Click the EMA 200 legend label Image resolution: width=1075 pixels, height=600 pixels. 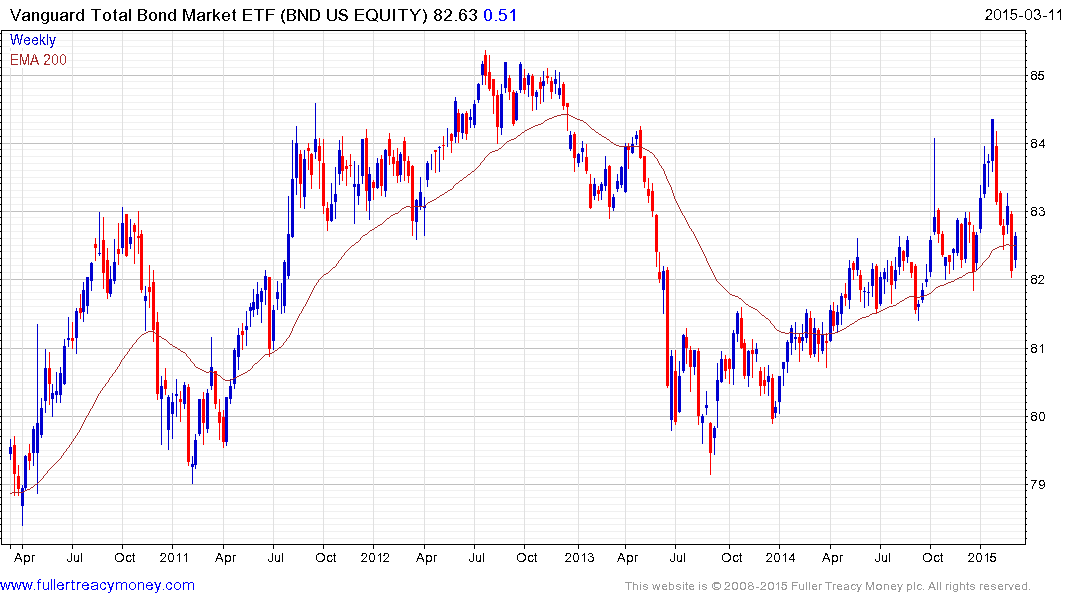click(x=39, y=60)
